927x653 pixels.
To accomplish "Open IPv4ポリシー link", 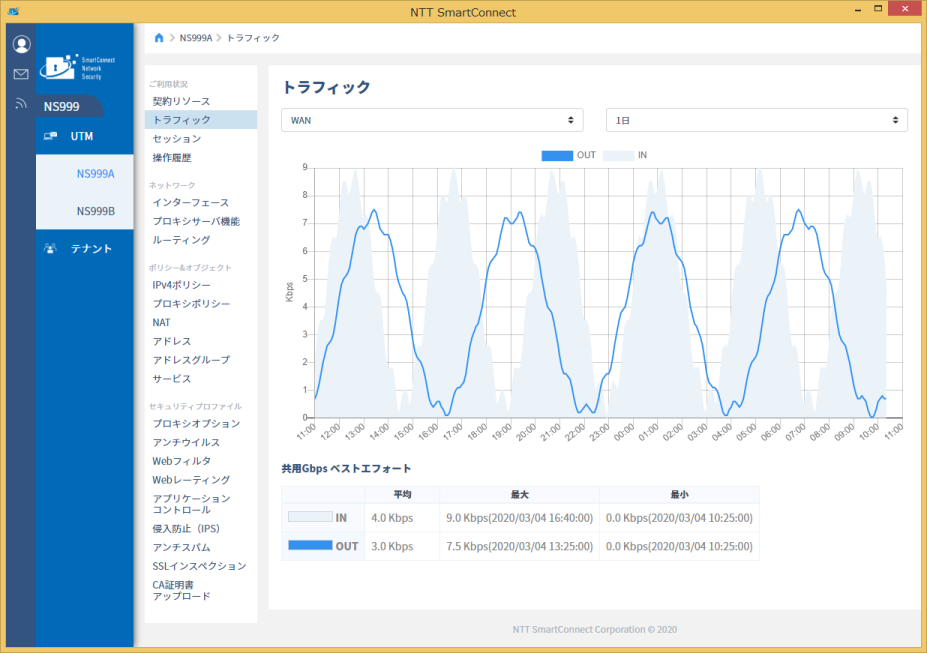I will [x=181, y=285].
